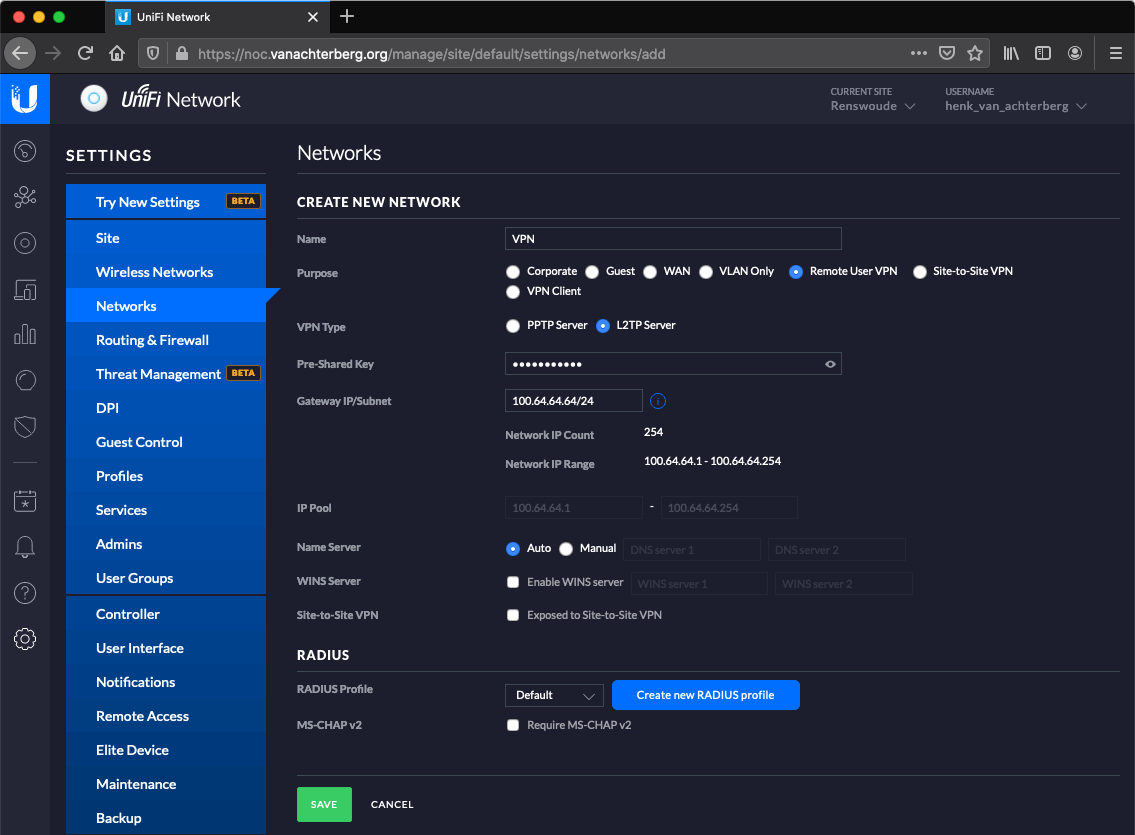Choose Site-to-Site VPN as the purpose
Image resolution: width=1135 pixels, height=835 pixels.
point(920,271)
